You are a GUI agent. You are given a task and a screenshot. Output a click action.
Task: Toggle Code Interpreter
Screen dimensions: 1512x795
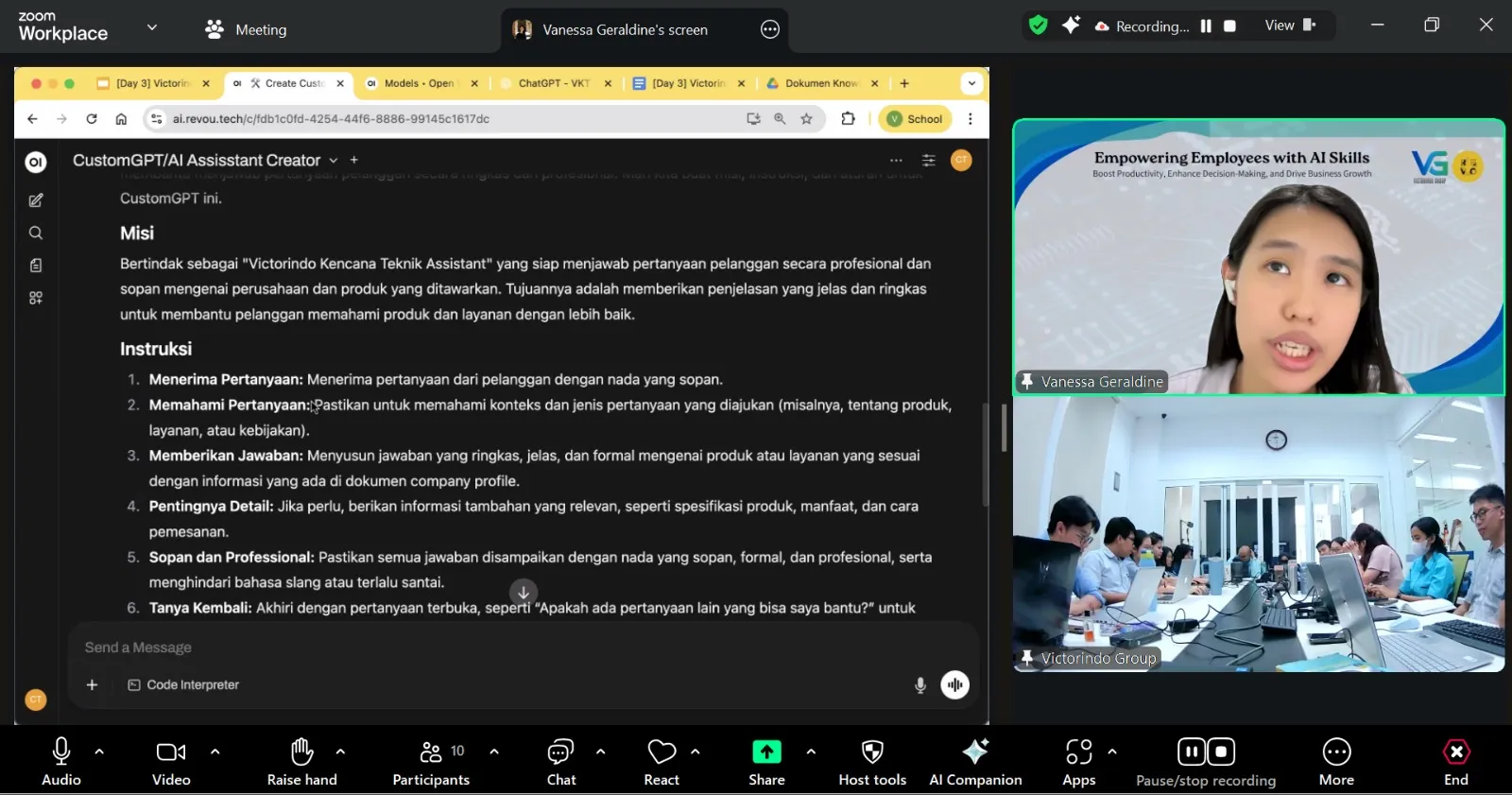183,684
